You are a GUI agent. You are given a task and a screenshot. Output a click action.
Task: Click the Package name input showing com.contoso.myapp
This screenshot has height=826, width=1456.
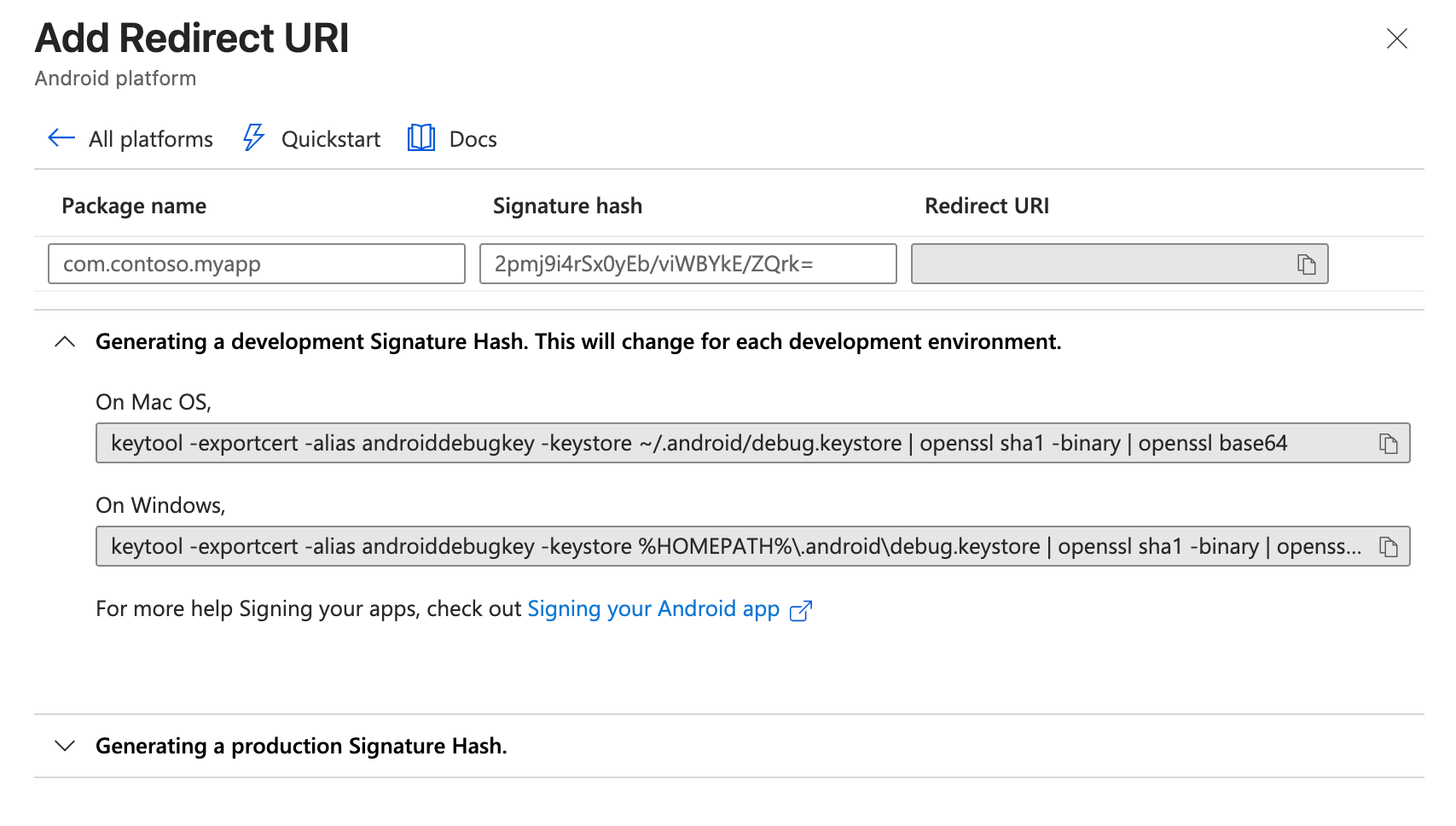256,264
